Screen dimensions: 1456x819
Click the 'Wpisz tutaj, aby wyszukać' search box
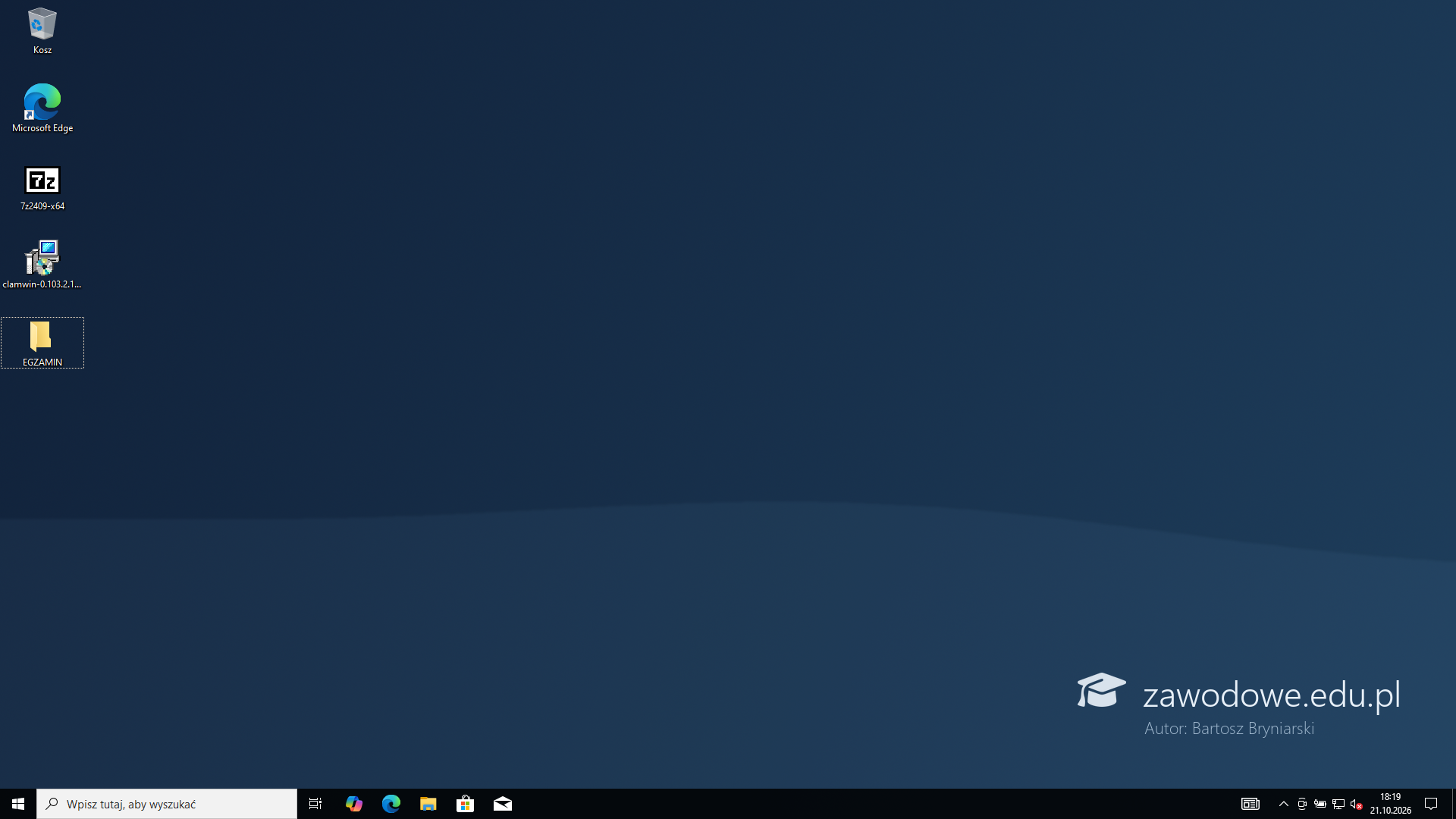[167, 804]
